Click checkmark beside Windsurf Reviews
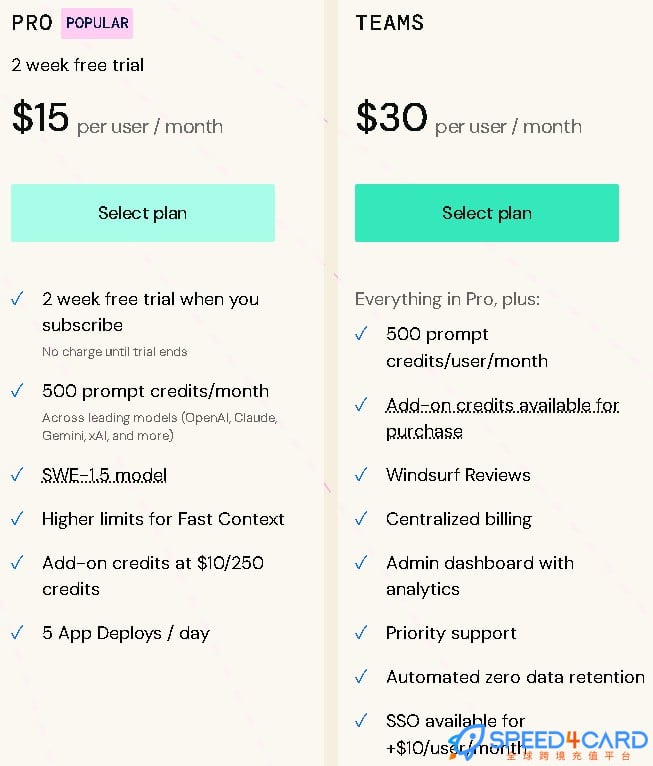653x766 pixels. click(361, 475)
